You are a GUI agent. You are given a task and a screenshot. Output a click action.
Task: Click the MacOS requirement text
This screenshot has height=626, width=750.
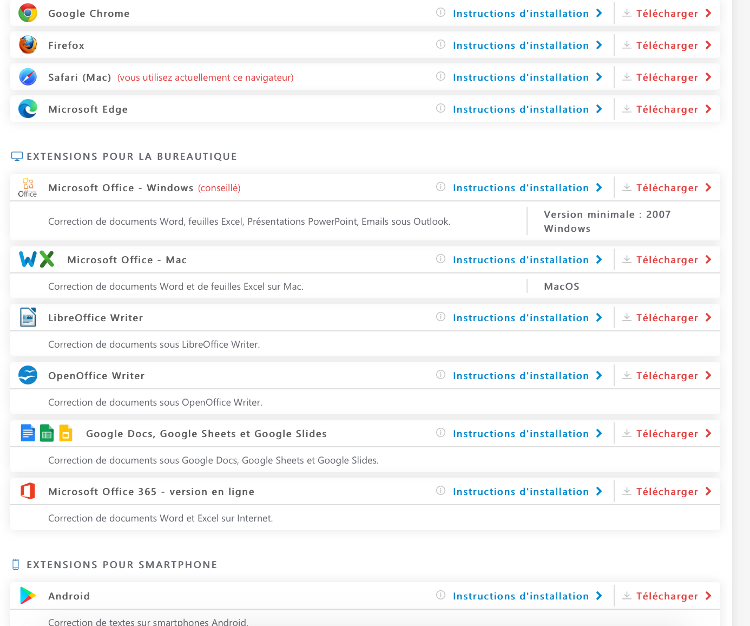point(562,286)
